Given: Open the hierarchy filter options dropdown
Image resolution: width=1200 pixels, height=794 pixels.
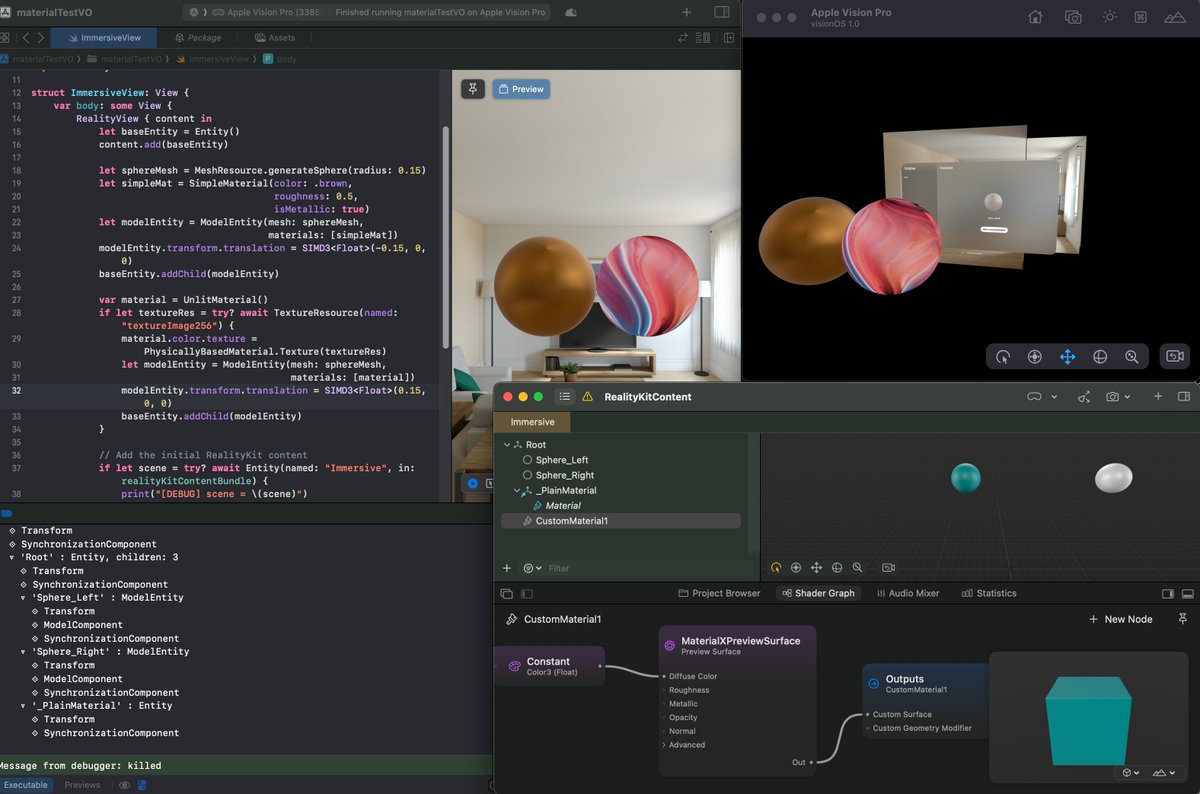Looking at the screenshot, I should (532, 568).
